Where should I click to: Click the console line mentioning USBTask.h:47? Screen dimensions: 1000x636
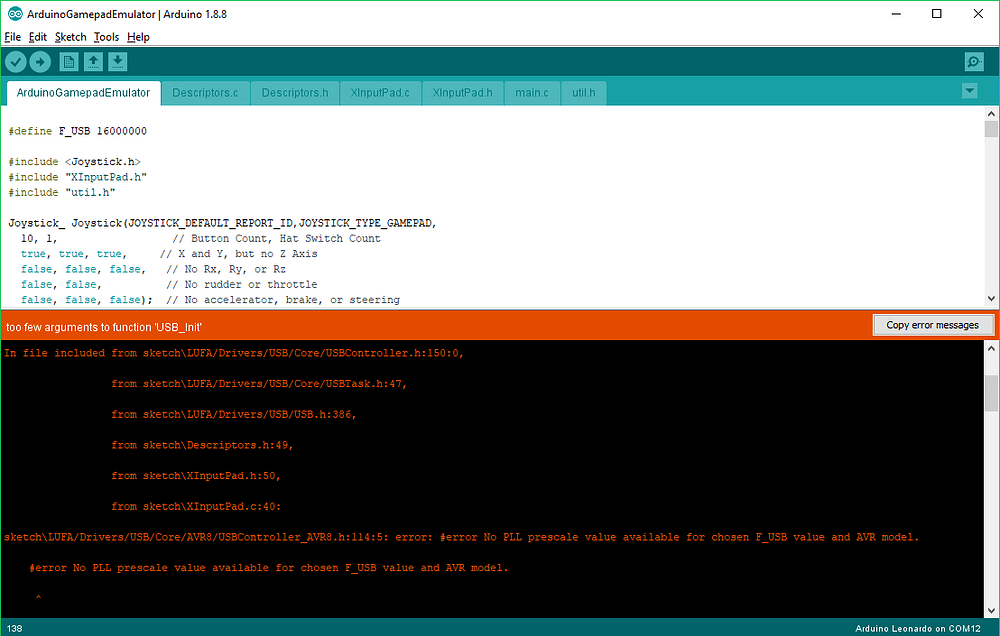(259, 383)
